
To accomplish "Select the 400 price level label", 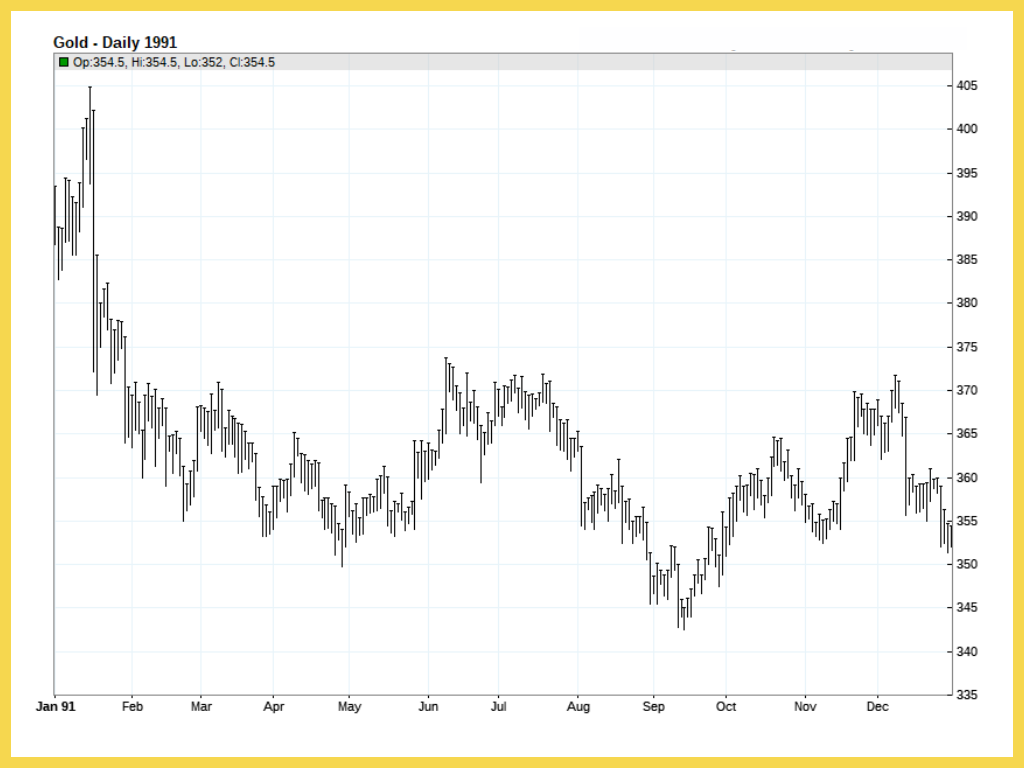I will pyautogui.click(x=967, y=129).
